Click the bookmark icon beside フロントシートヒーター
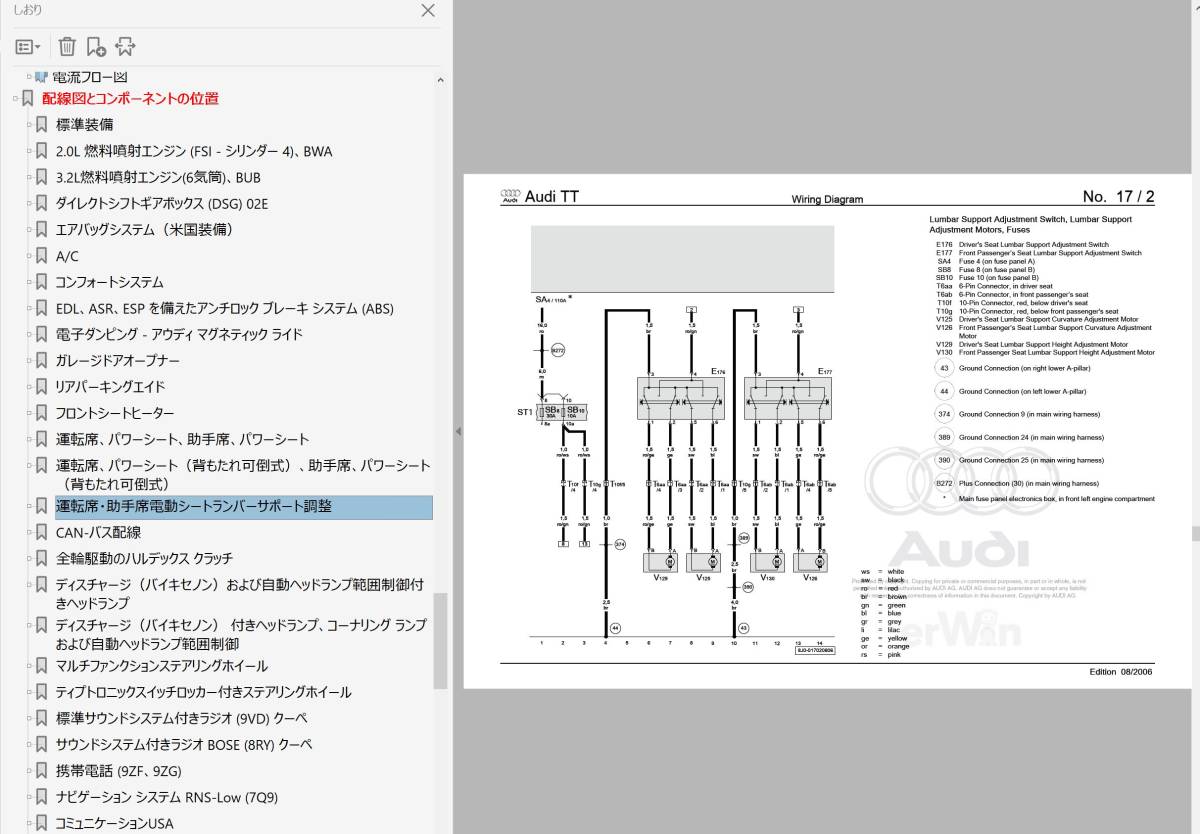Image resolution: width=1200 pixels, height=834 pixels. pyautogui.click(x=41, y=413)
